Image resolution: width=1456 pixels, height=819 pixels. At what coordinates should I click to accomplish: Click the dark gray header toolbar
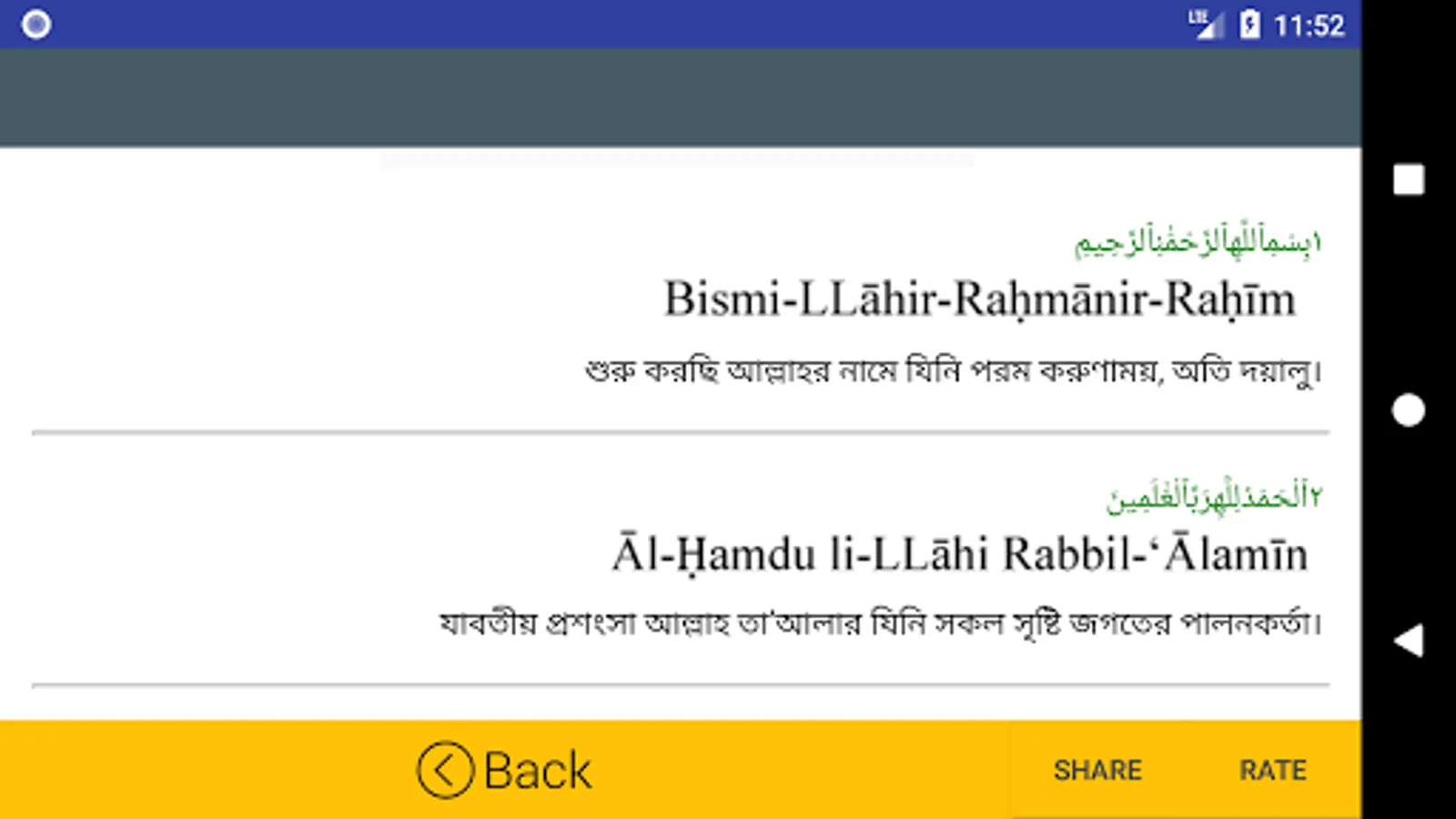(x=681, y=97)
